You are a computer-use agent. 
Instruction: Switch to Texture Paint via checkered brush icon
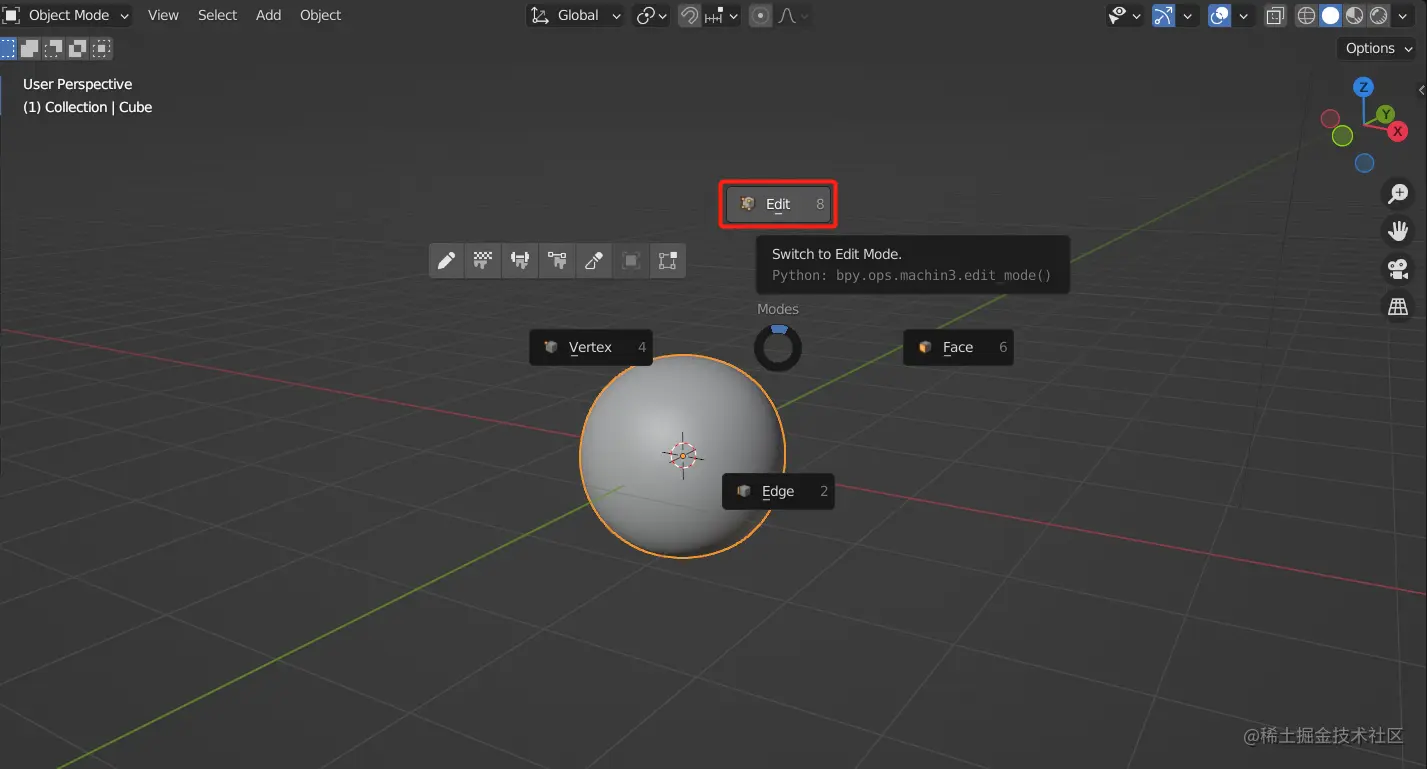pos(484,261)
